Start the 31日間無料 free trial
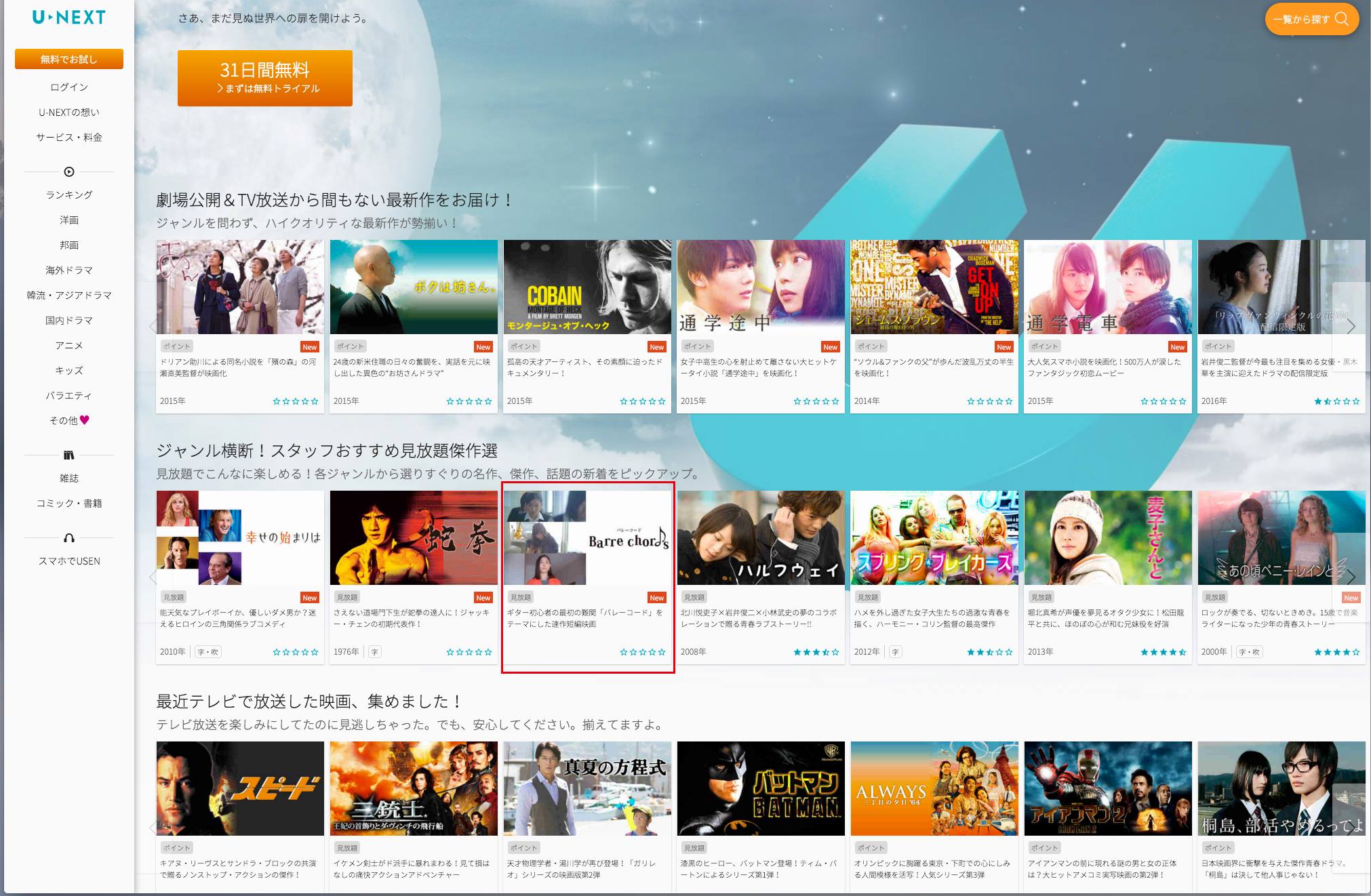Viewport: 1371px width, 896px height. pyautogui.click(x=265, y=78)
